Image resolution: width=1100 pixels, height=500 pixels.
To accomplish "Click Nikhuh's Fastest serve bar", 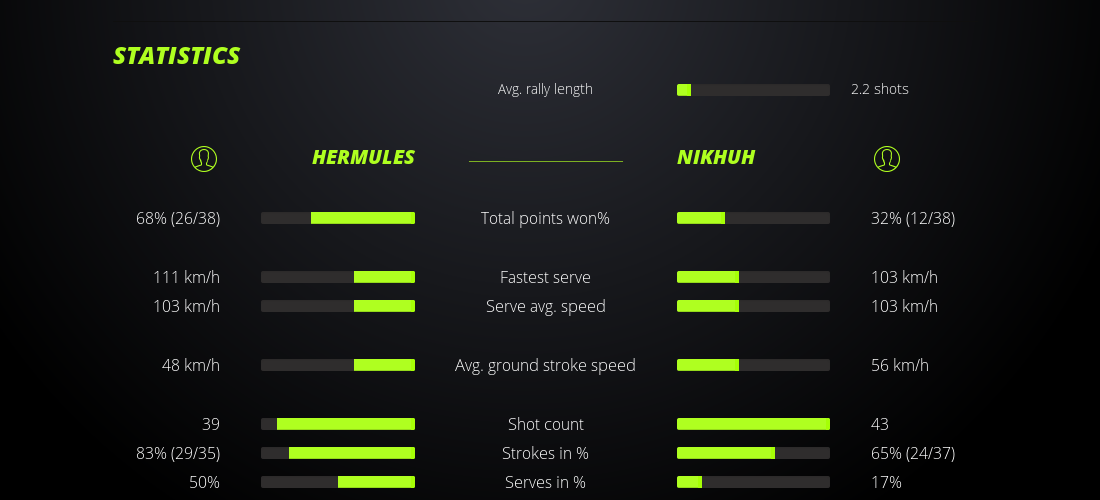I will point(753,277).
